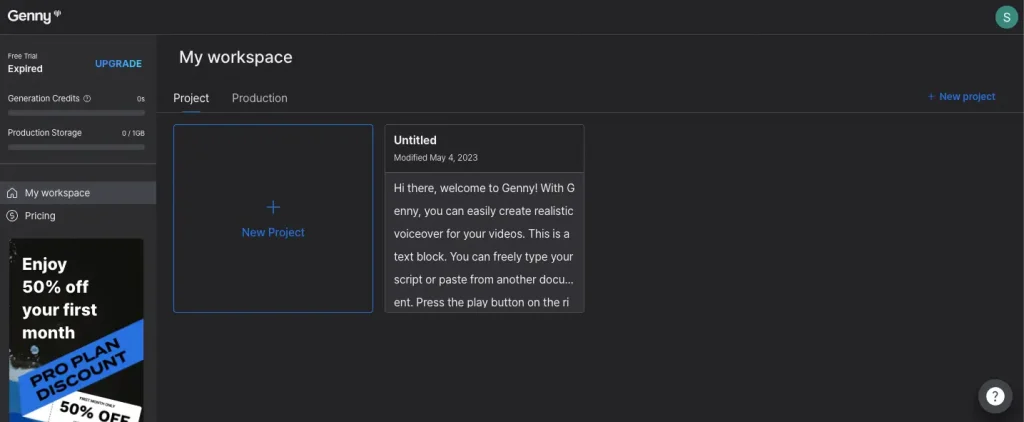
Task: Select My workspace in sidebar
Action: [78, 193]
